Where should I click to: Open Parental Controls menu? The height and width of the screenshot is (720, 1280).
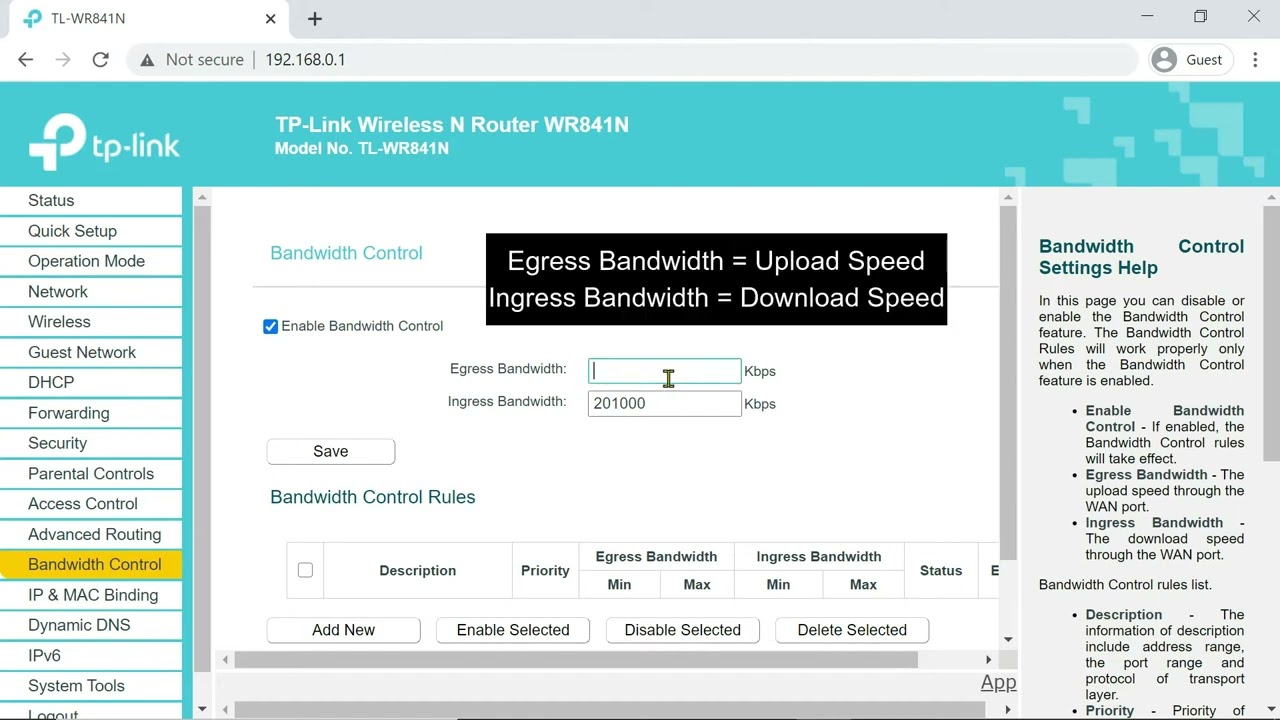(x=91, y=474)
